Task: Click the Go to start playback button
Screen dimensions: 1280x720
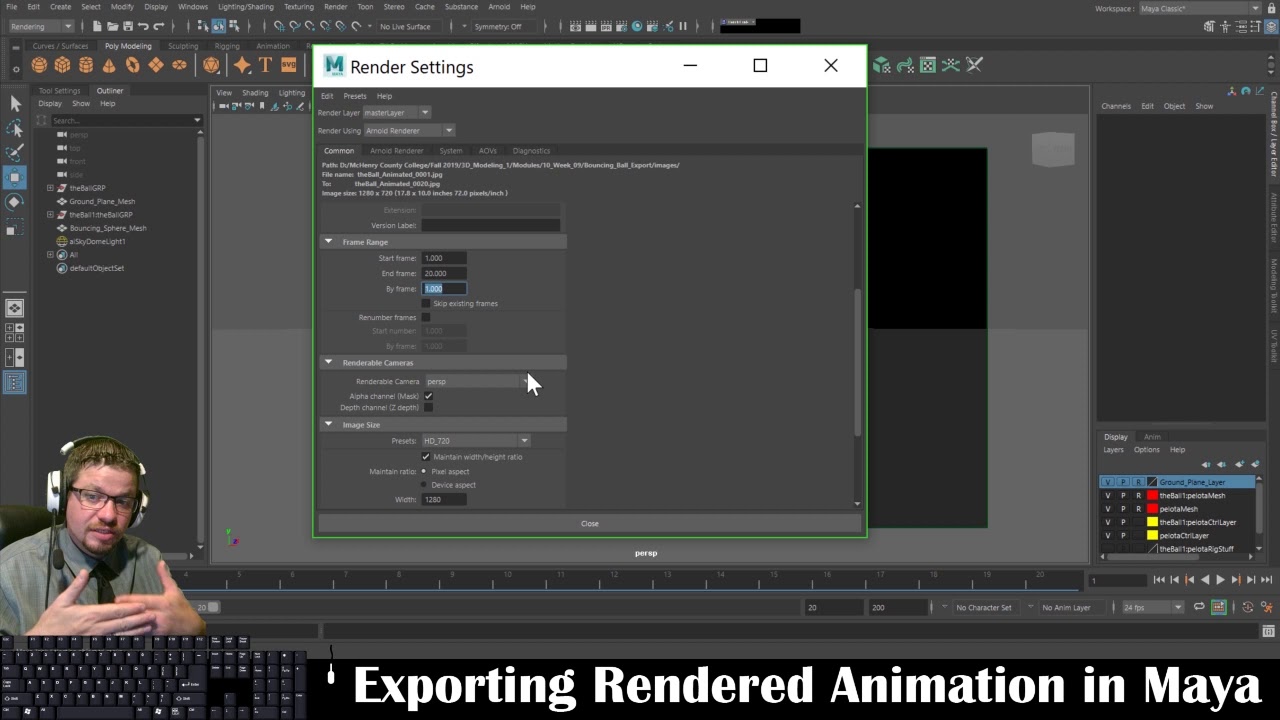Action: click(x=1160, y=580)
